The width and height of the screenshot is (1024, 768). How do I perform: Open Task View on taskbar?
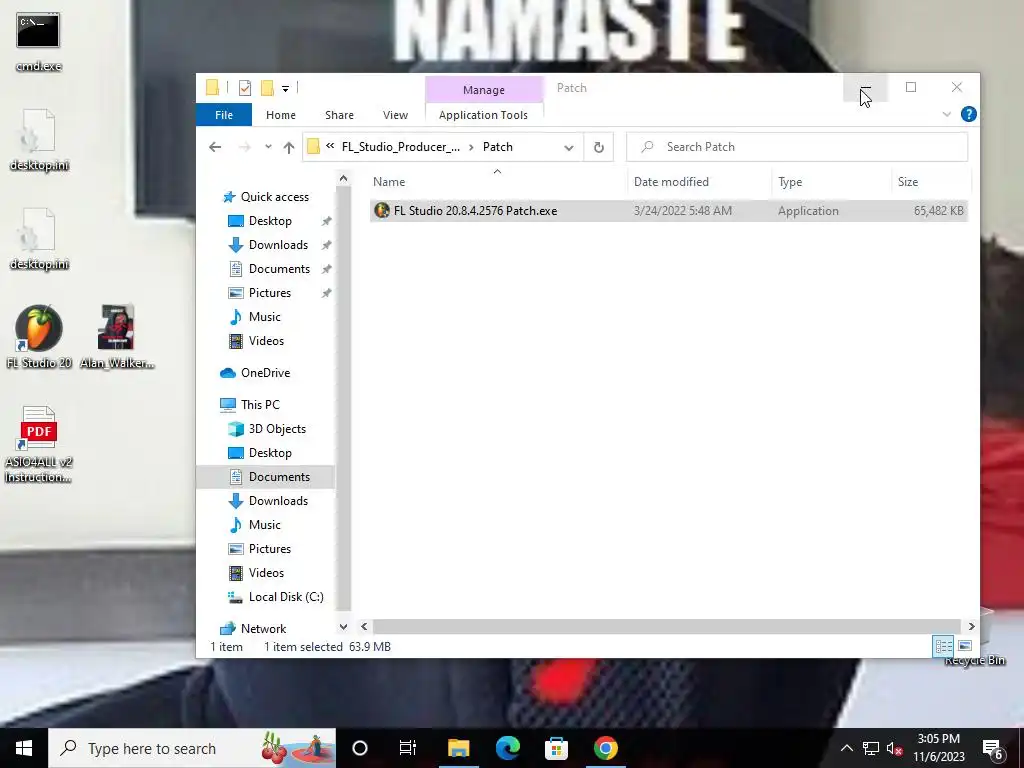pyautogui.click(x=408, y=748)
